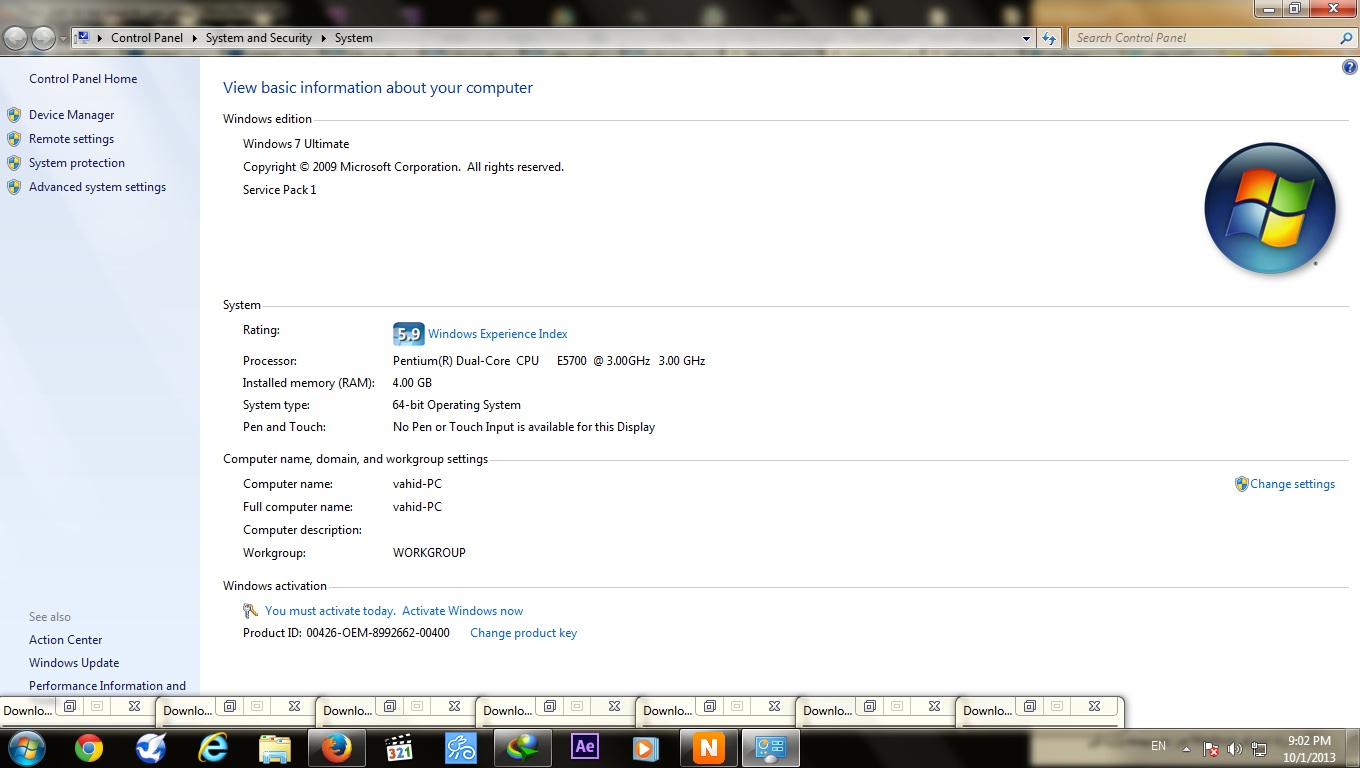Screen dimensions: 1360x768
Task: Open Performance Information and Tools link
Action: (107, 686)
